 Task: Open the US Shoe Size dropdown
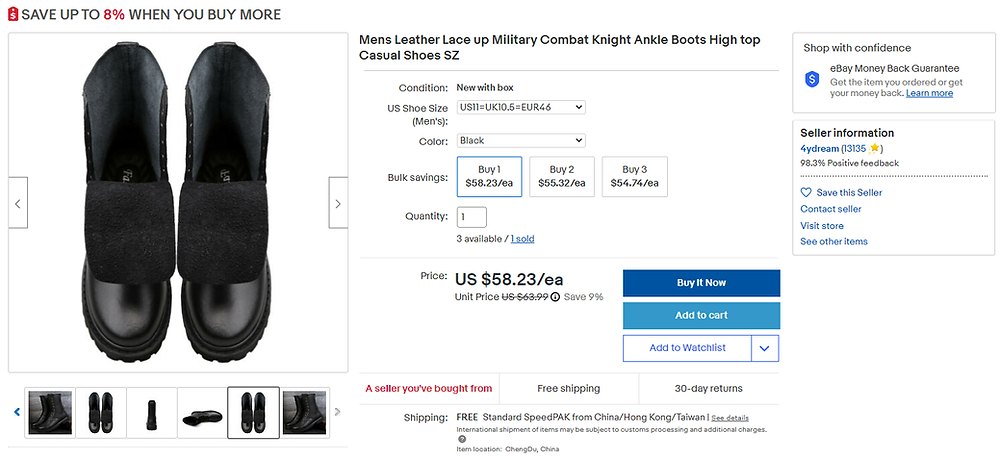click(520, 107)
